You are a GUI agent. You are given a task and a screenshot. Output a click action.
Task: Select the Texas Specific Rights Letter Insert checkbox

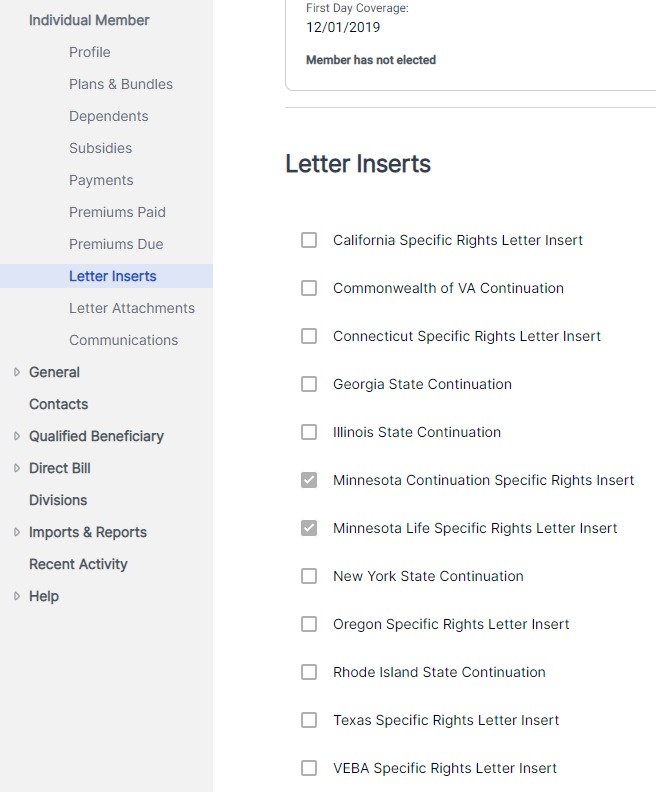[x=309, y=720]
